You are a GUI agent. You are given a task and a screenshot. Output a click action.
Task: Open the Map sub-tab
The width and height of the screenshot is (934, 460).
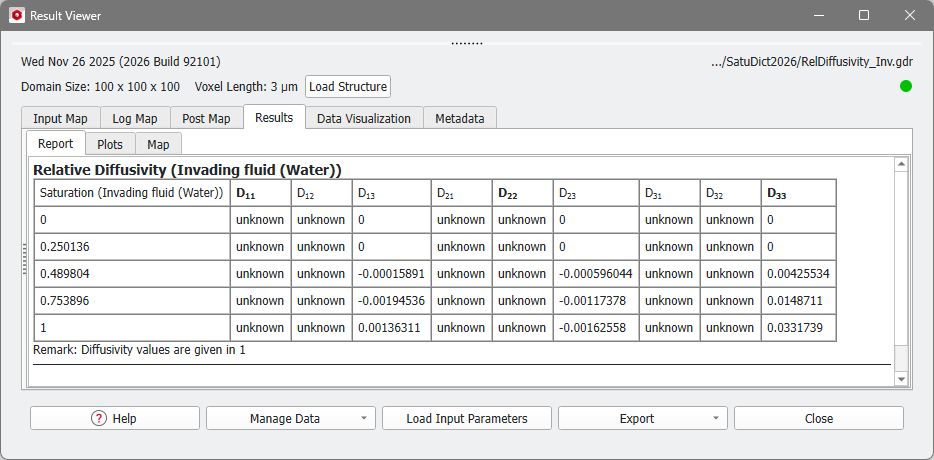[x=158, y=144]
